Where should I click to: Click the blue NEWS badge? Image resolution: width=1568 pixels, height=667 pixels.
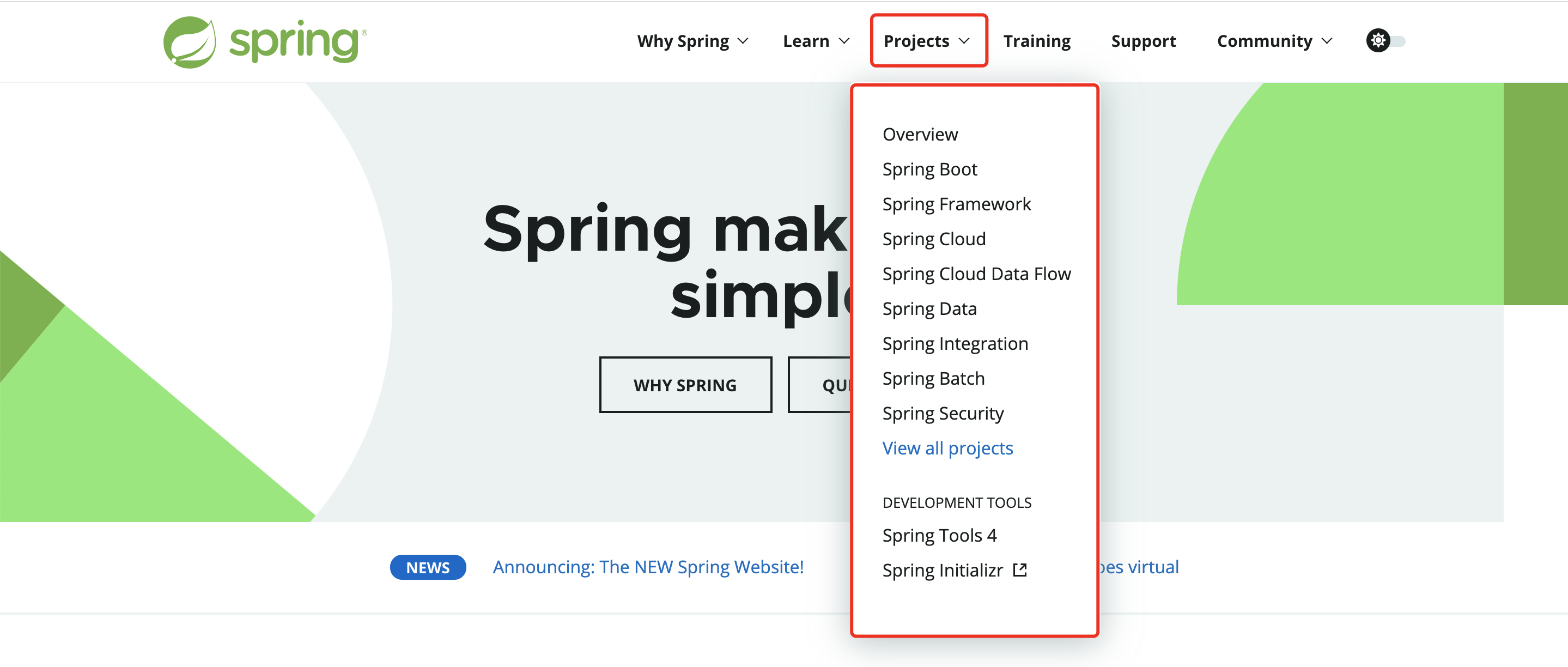[x=427, y=567]
